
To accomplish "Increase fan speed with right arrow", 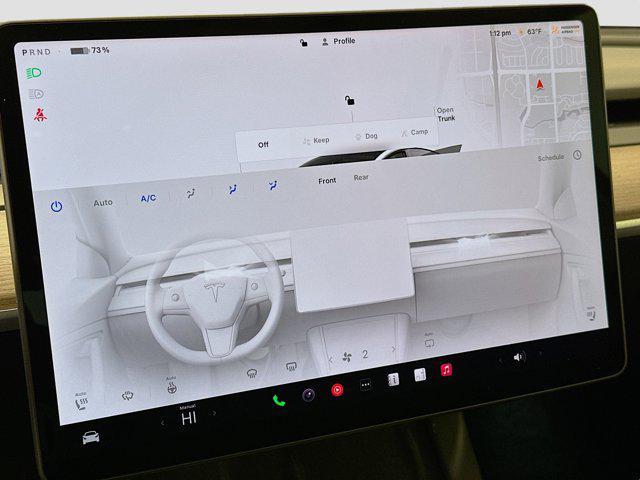I will coord(394,349).
